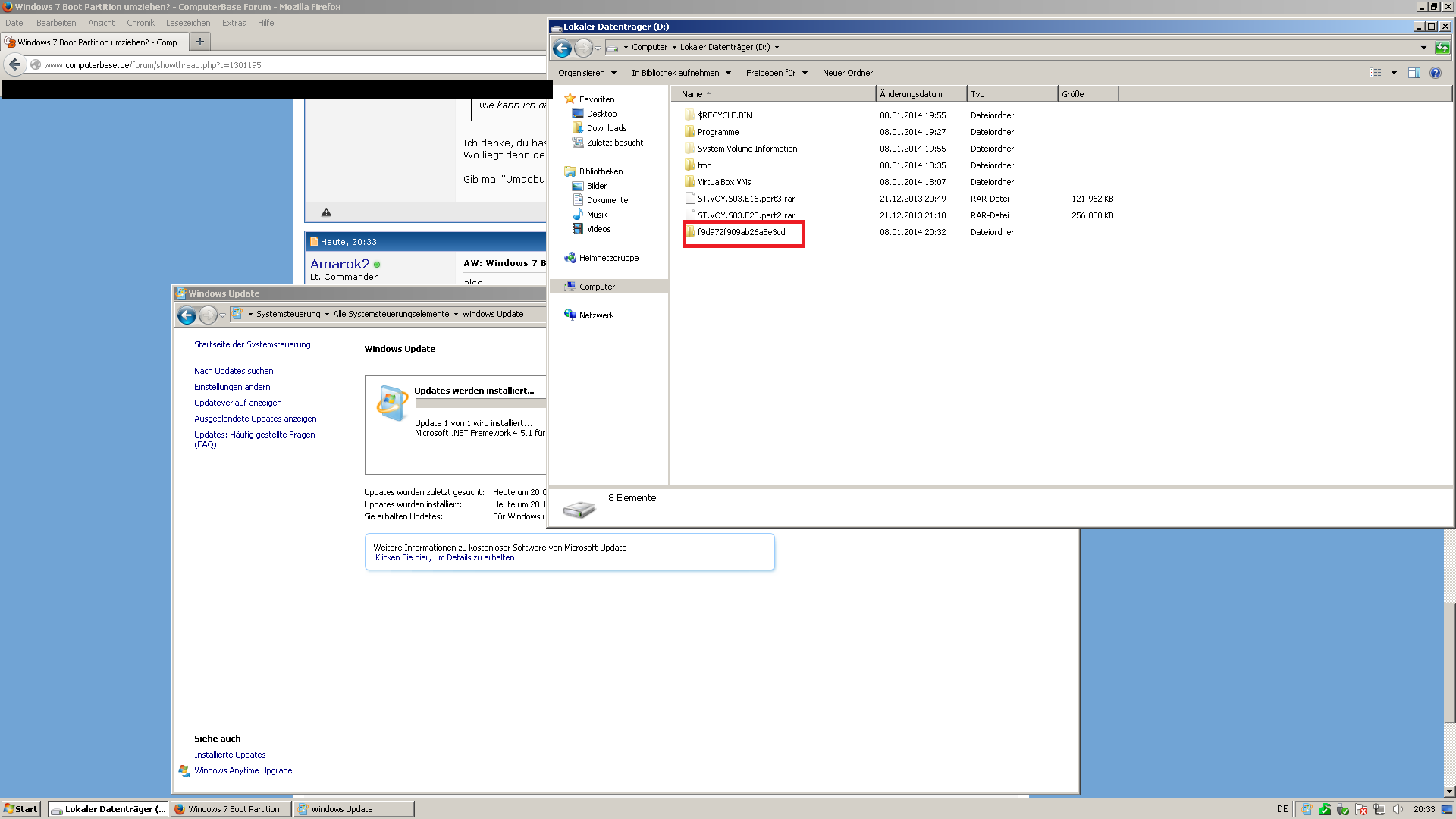This screenshot has height=819, width=1456.
Task: Click Explorer back arrow button
Action: point(562,49)
